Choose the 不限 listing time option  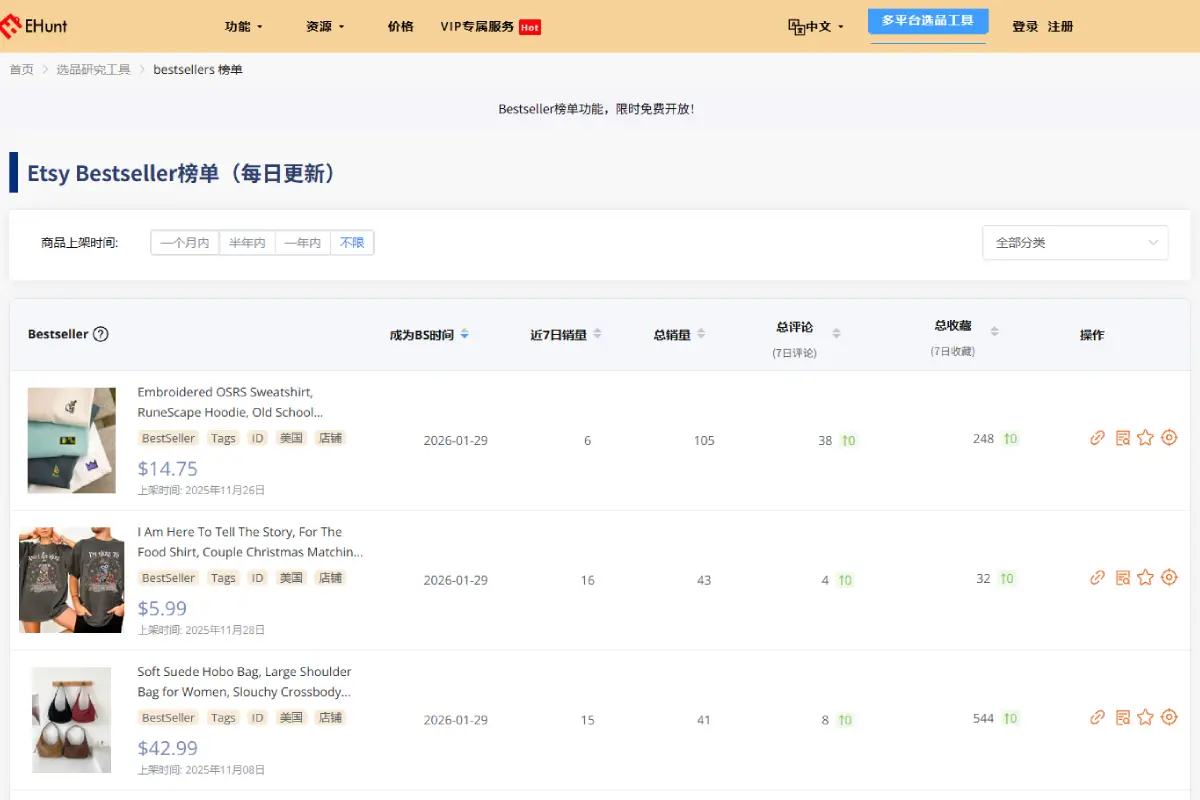pos(352,243)
